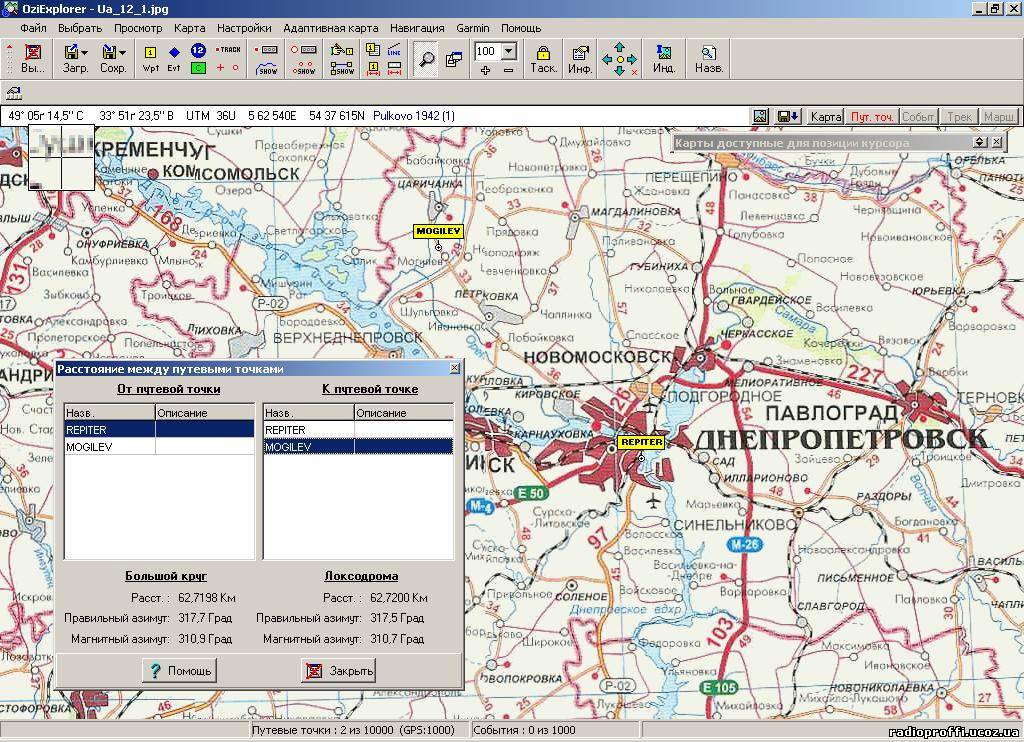
Task: Click the red plus track point icon
Action: click(x=220, y=67)
